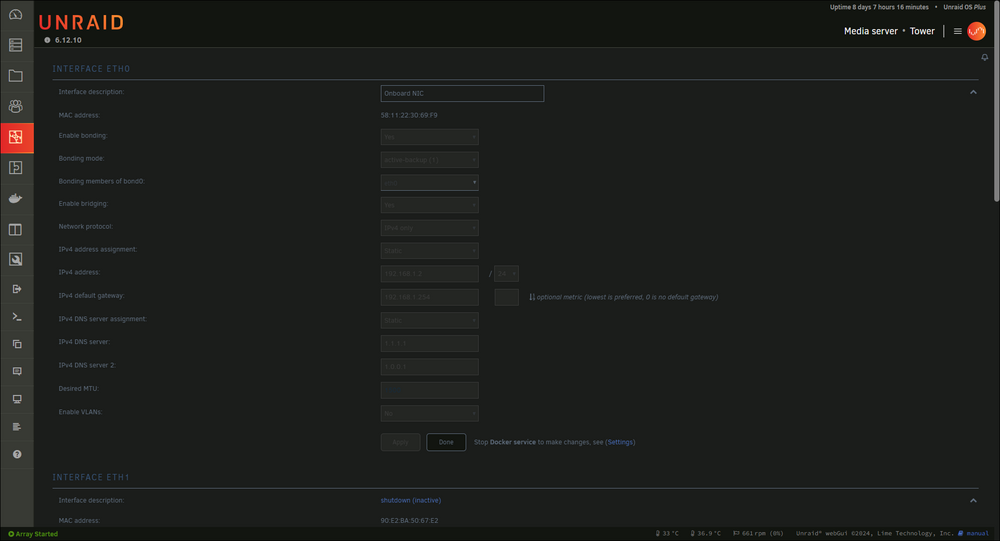The image size is (1000, 541).
Task: Open the Bonding members of bond0 dropdown
Action: click(x=429, y=182)
